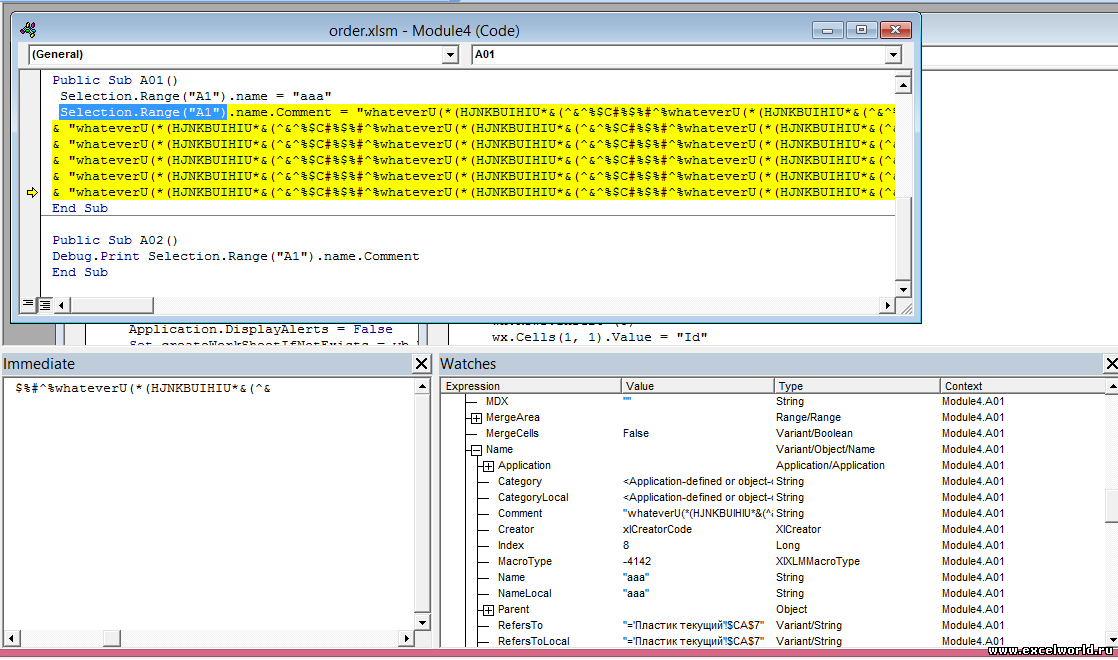Click the code window horizontal scrollbar thumb
This screenshot has width=1118, height=660.
point(111,305)
